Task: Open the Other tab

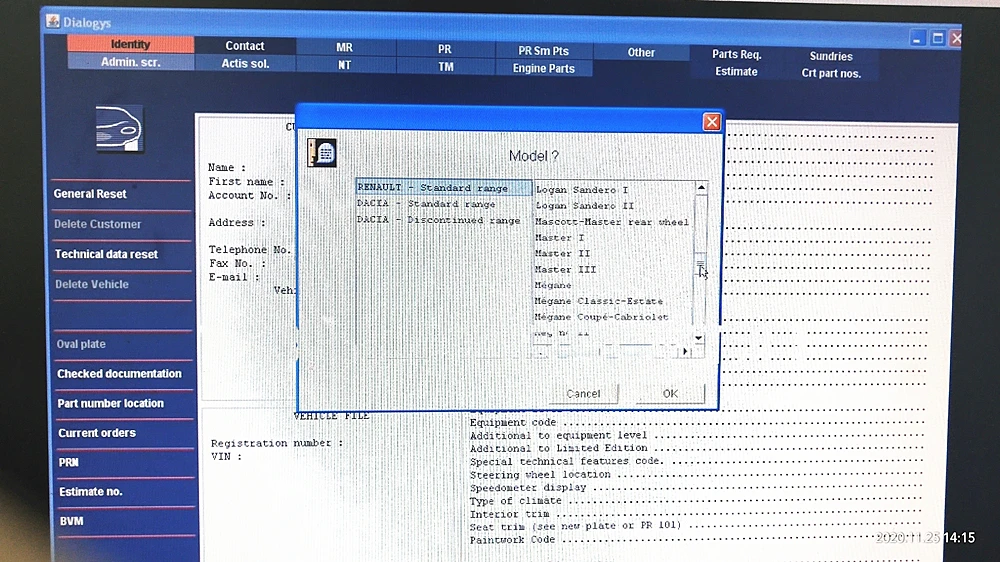Action: click(641, 52)
